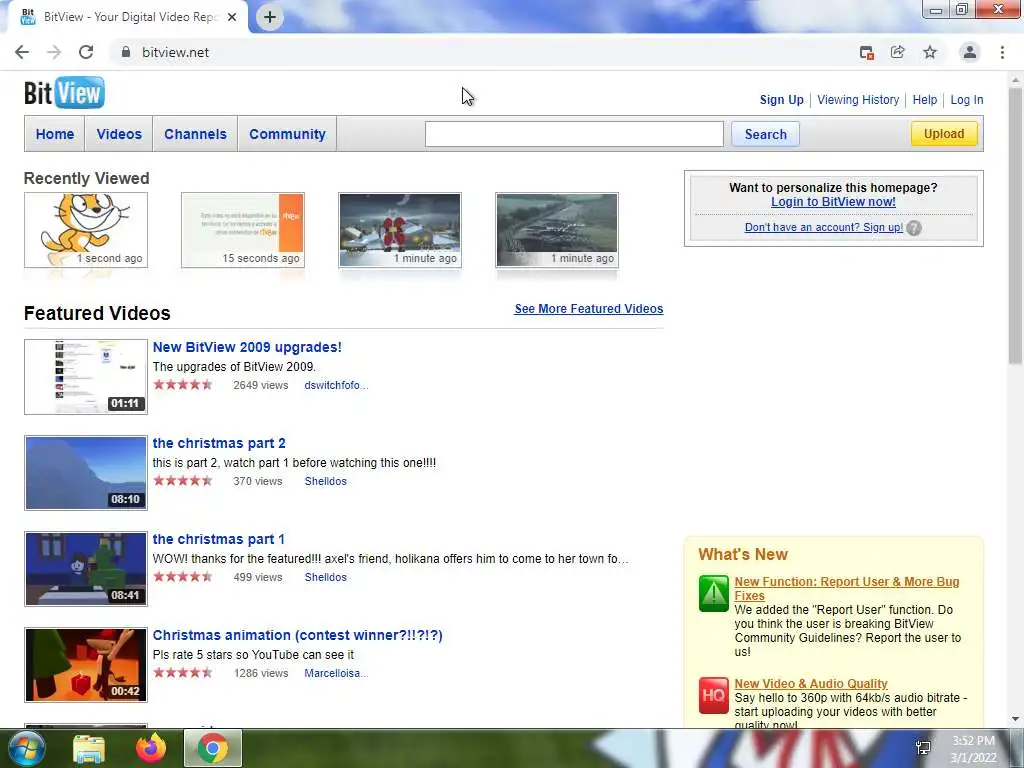This screenshot has width=1024, height=768.
Task: Click the 08:41 video thumbnail
Action: click(x=86, y=569)
